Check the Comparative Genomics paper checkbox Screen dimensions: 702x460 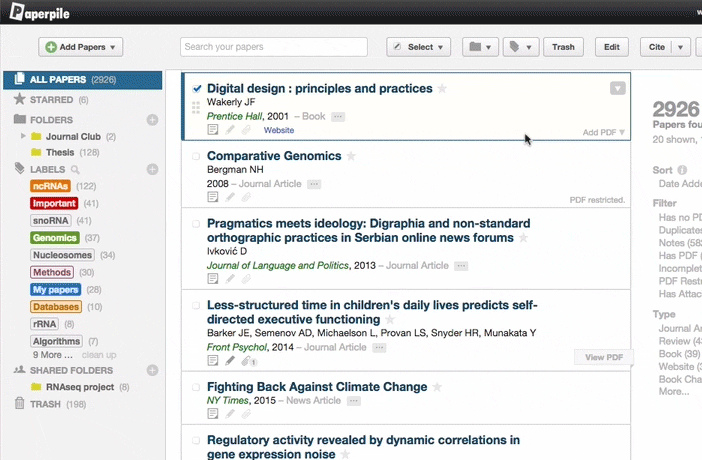197,156
